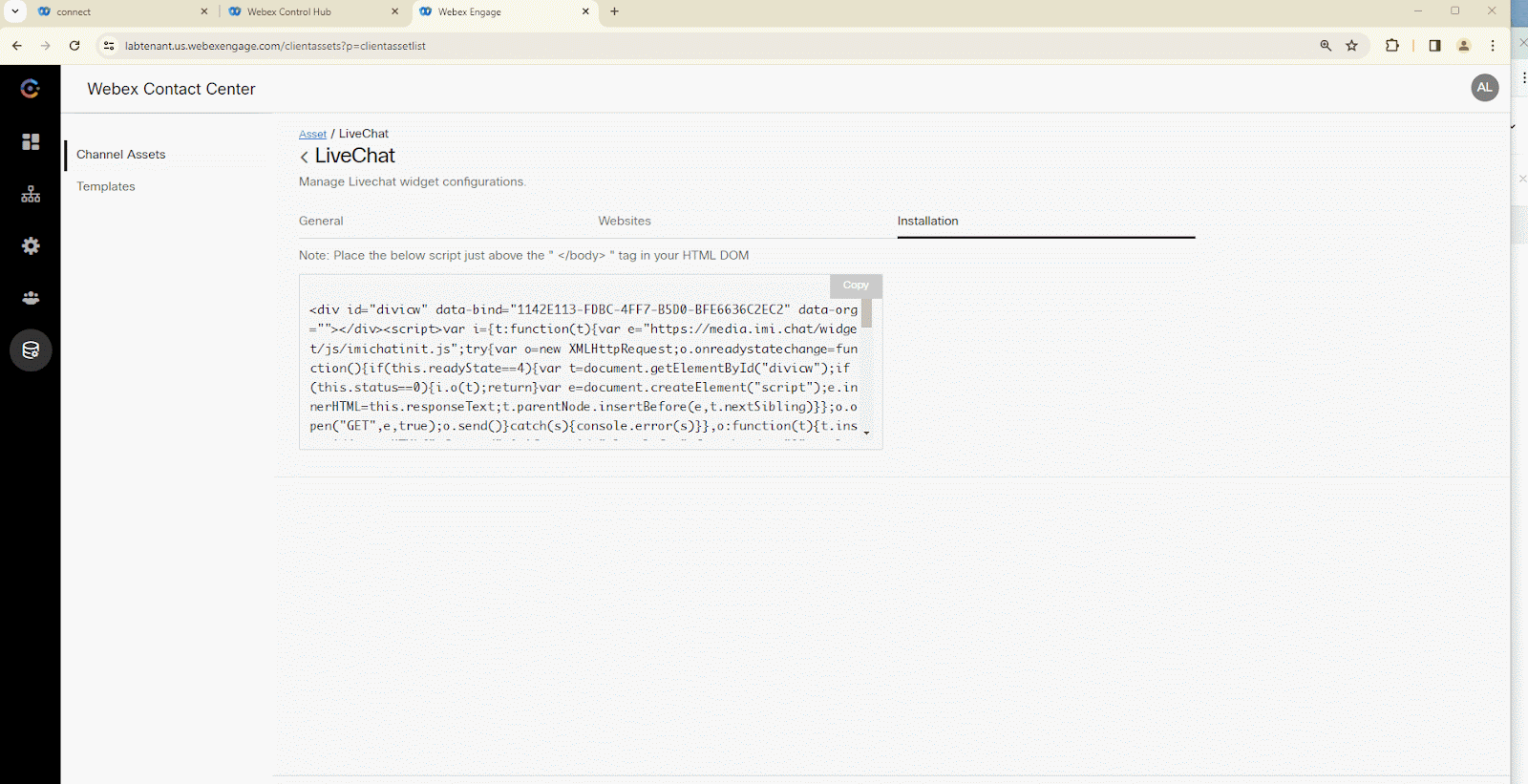Select the Installation tab
Viewport: 1528px width, 784px height.
(927, 221)
